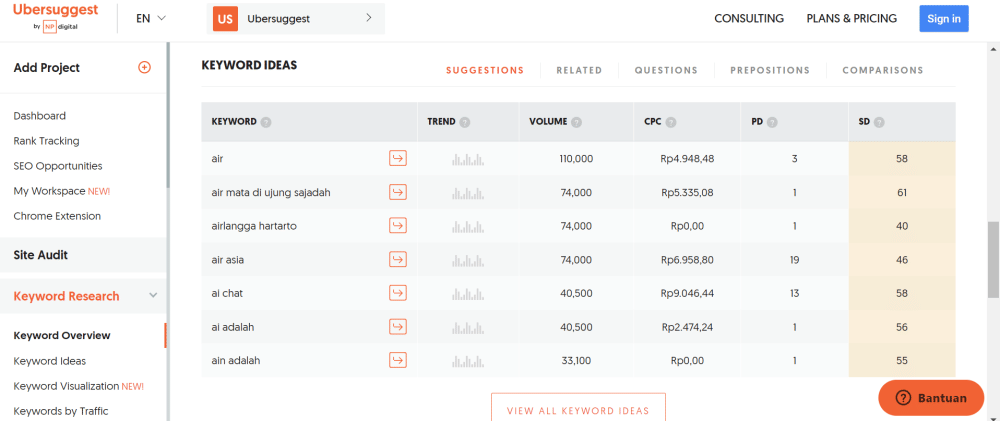The width and height of the screenshot is (1000, 421).
Task: Select the Comparisons tab
Action: pos(883,71)
